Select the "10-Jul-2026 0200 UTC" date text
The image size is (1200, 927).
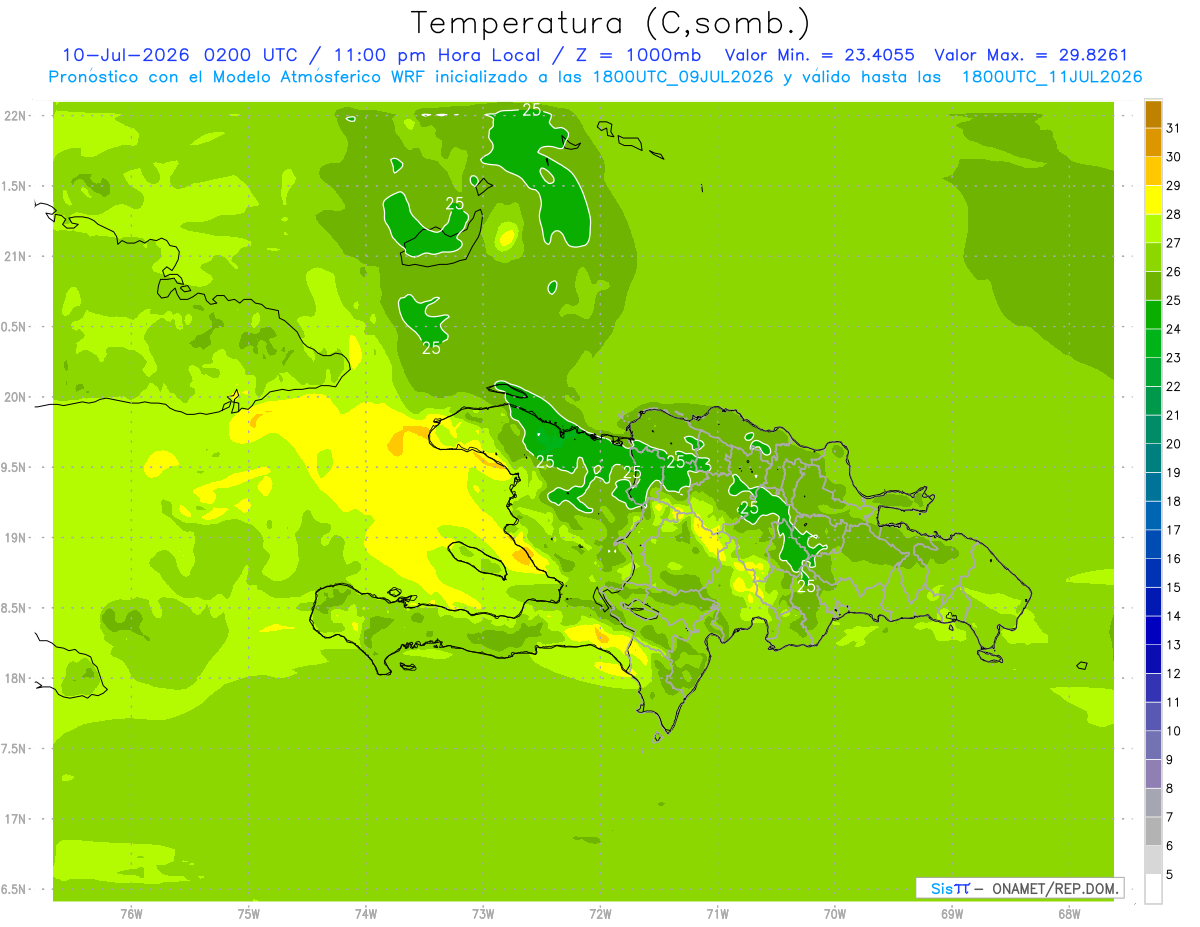pos(180,55)
